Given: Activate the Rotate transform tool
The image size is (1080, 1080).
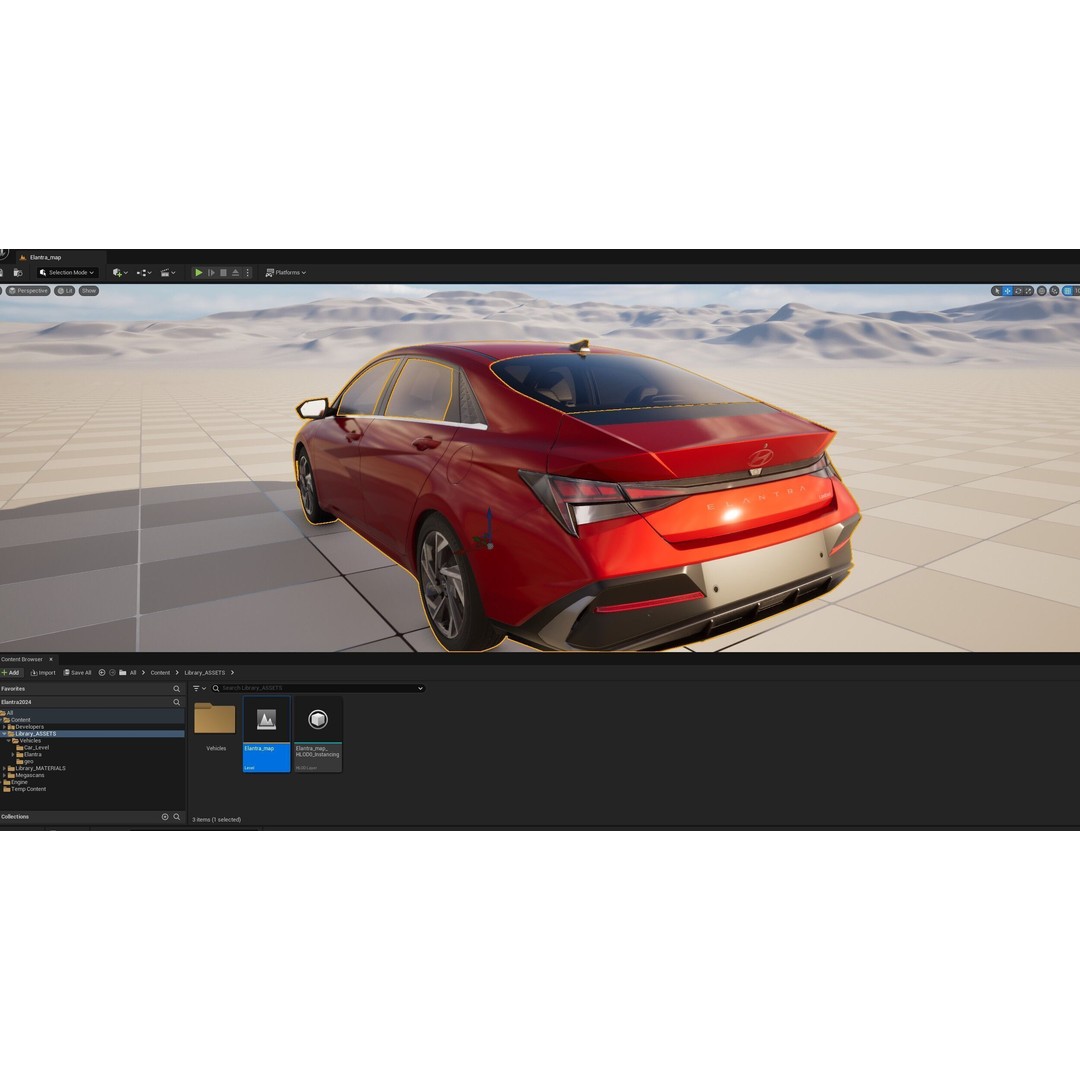Looking at the screenshot, I should 1018,291.
